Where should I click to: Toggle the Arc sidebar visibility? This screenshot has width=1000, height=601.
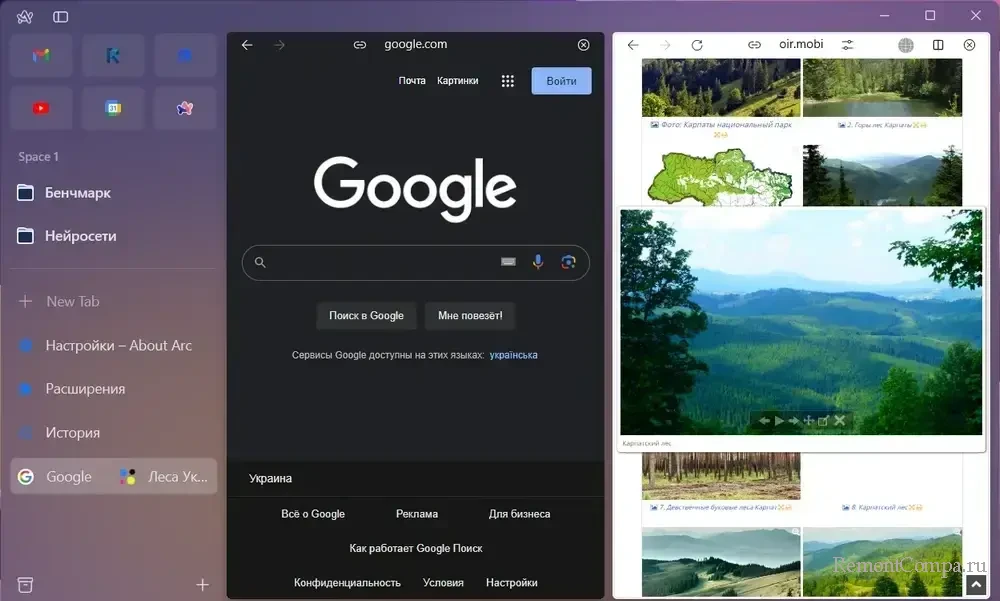(61, 17)
